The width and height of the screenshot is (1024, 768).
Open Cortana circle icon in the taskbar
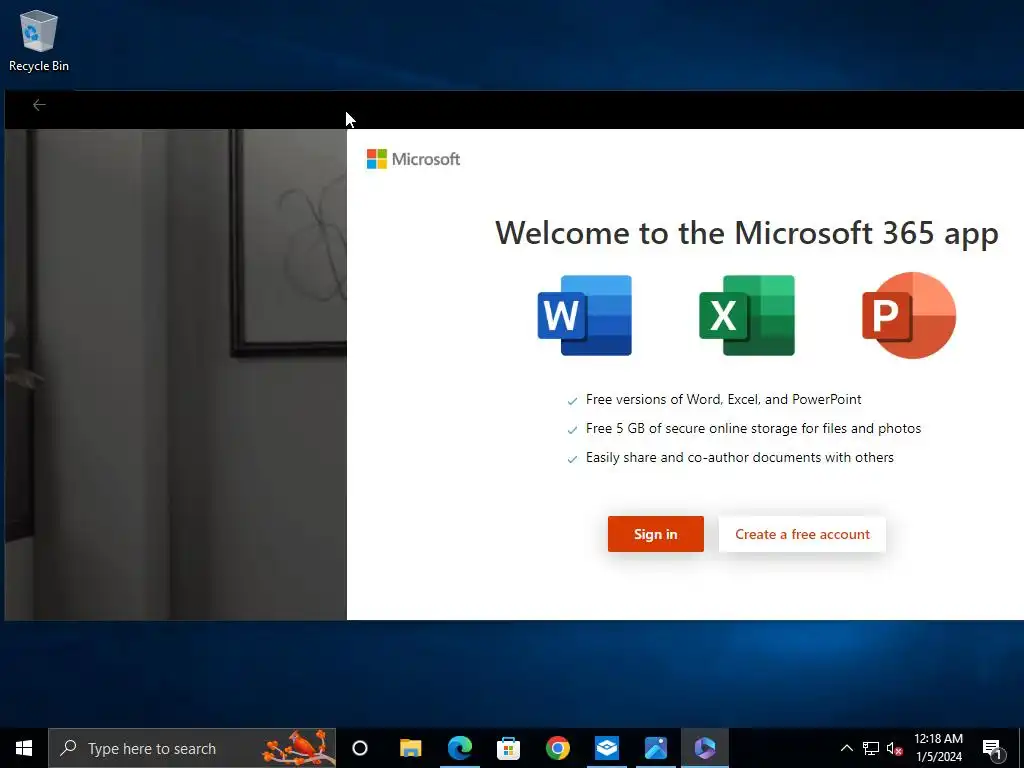click(360, 748)
